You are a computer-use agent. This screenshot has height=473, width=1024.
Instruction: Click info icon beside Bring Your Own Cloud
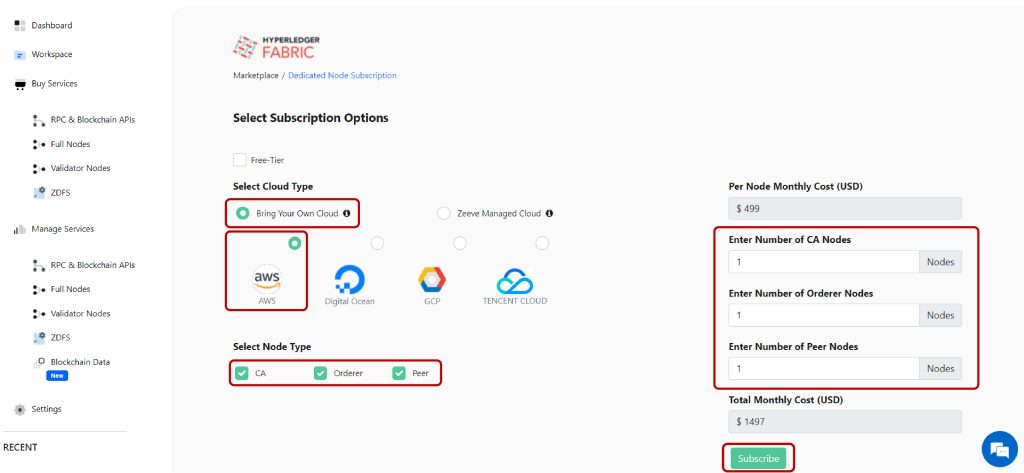(346, 214)
